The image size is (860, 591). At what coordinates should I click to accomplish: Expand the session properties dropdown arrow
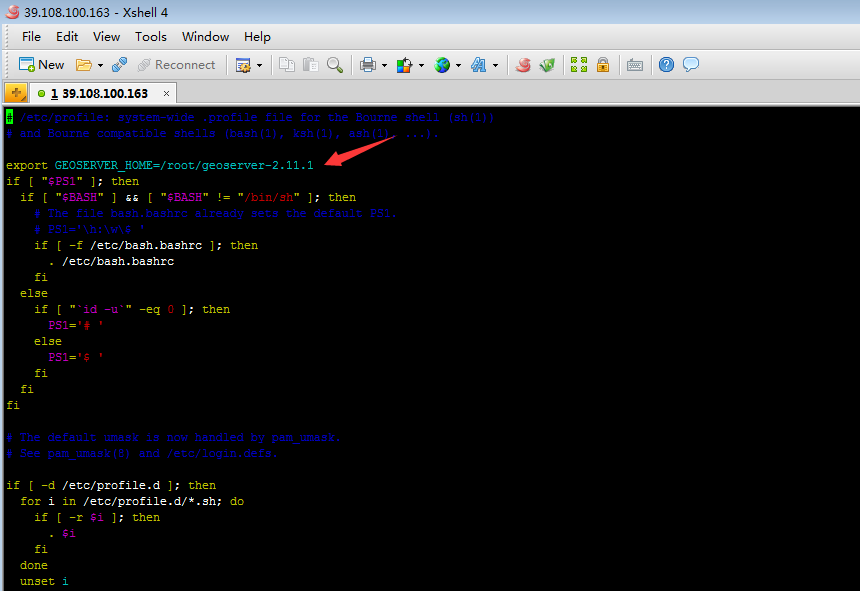tap(260, 65)
